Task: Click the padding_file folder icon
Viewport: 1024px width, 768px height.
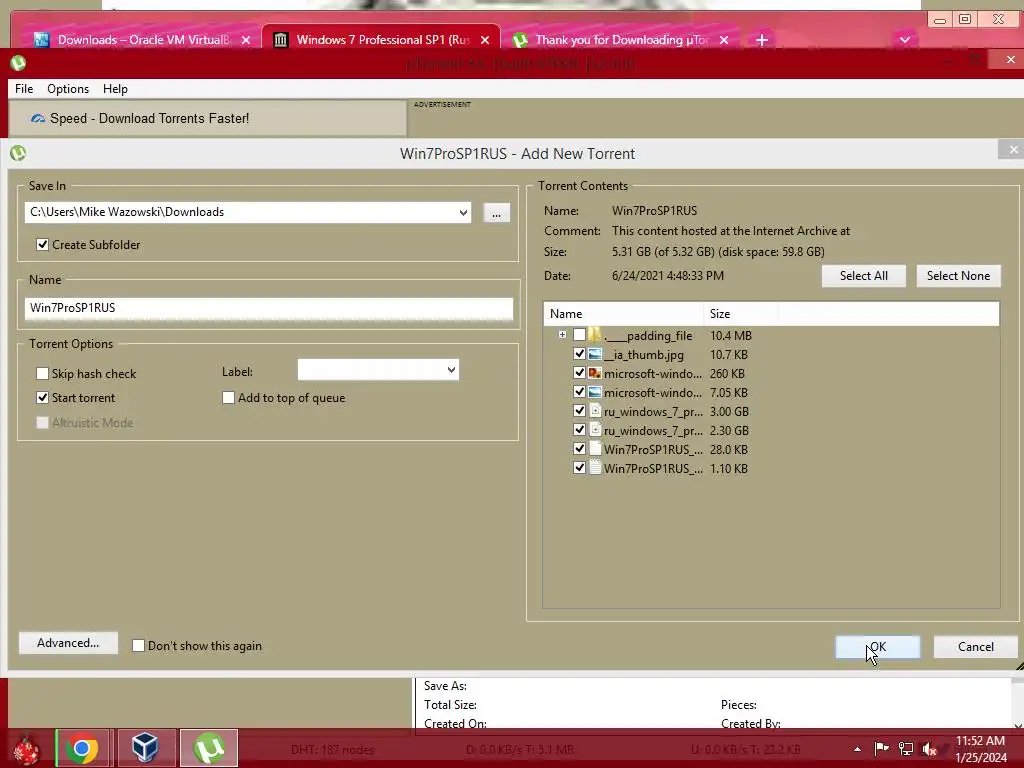Action: coord(595,336)
